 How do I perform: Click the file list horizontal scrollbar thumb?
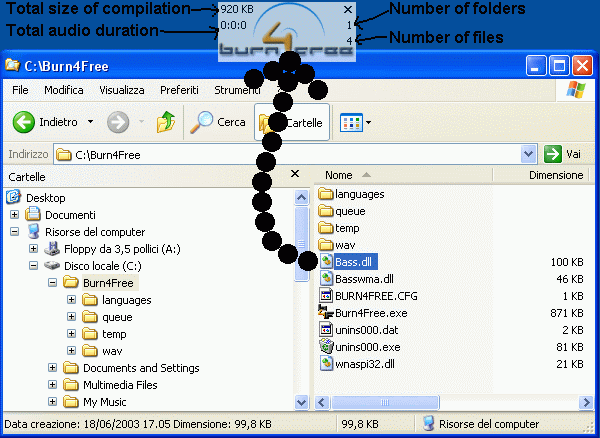click(x=385, y=402)
